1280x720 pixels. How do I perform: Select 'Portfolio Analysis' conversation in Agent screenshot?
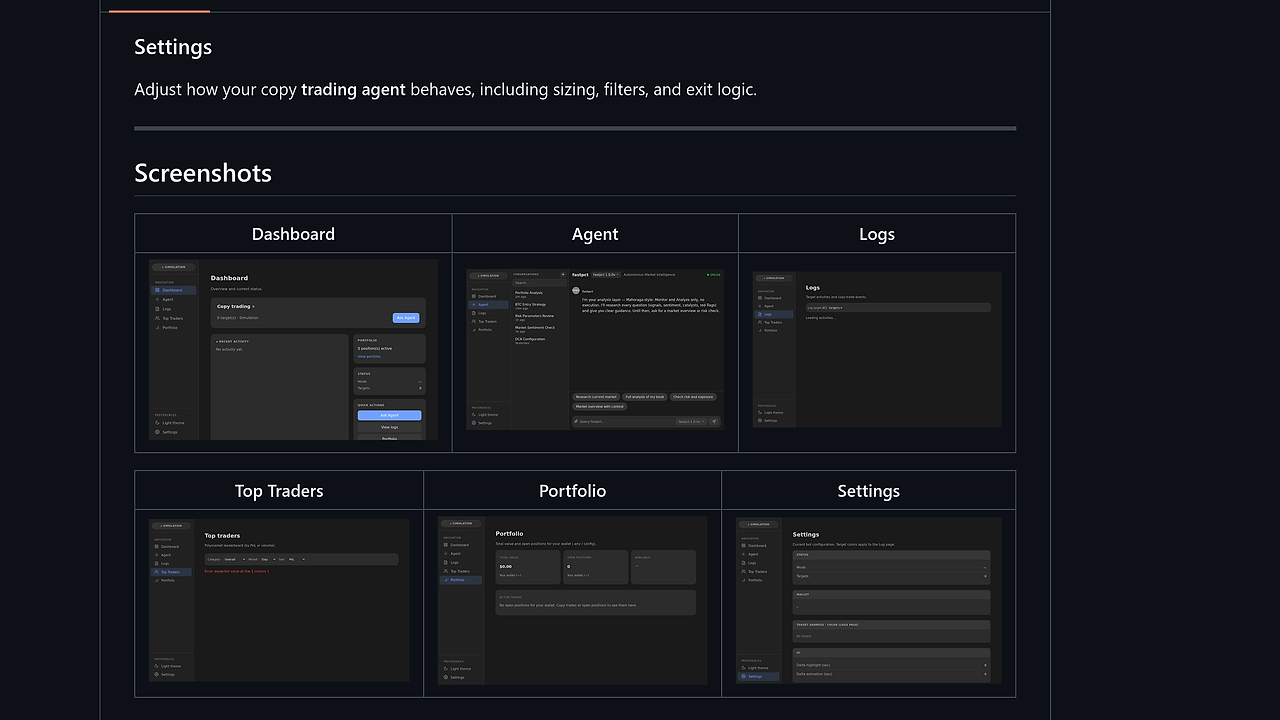[x=531, y=295]
